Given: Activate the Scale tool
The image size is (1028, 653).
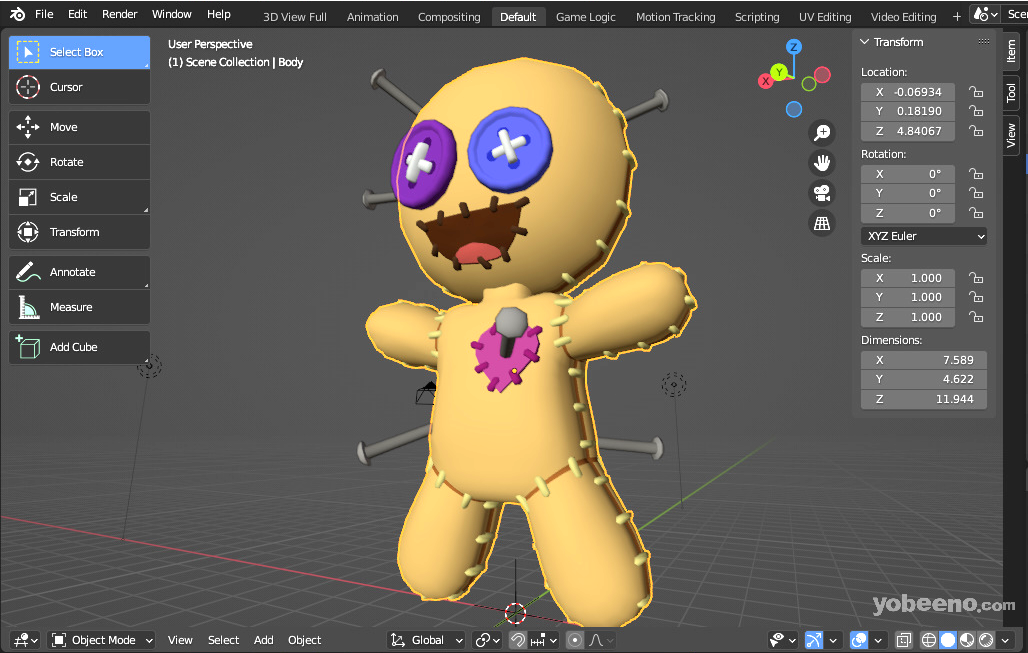Looking at the screenshot, I should pyautogui.click(x=79, y=197).
